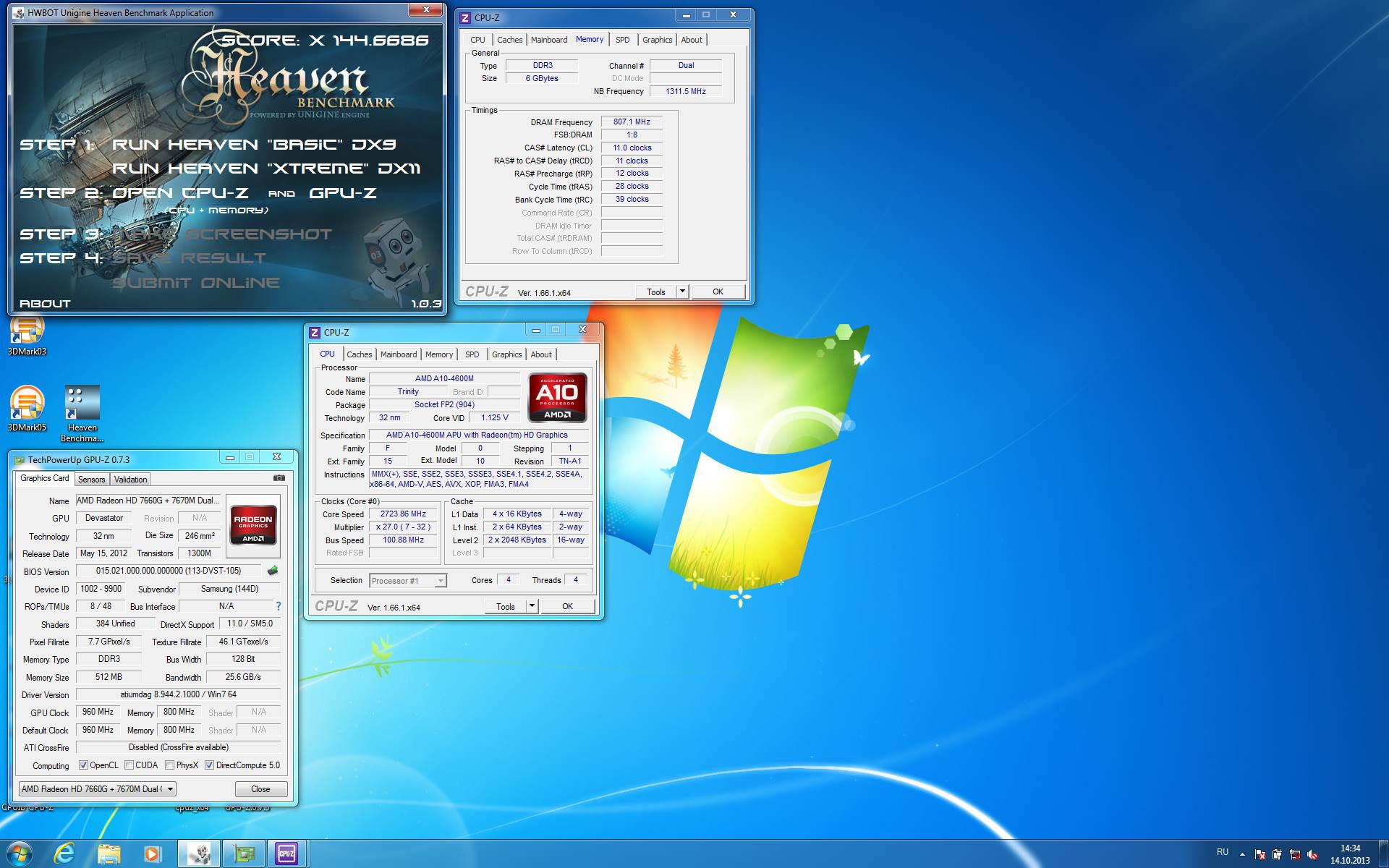This screenshot has height=868, width=1389.
Task: Open the 3DMark05 desktop shortcut
Action: 27,409
